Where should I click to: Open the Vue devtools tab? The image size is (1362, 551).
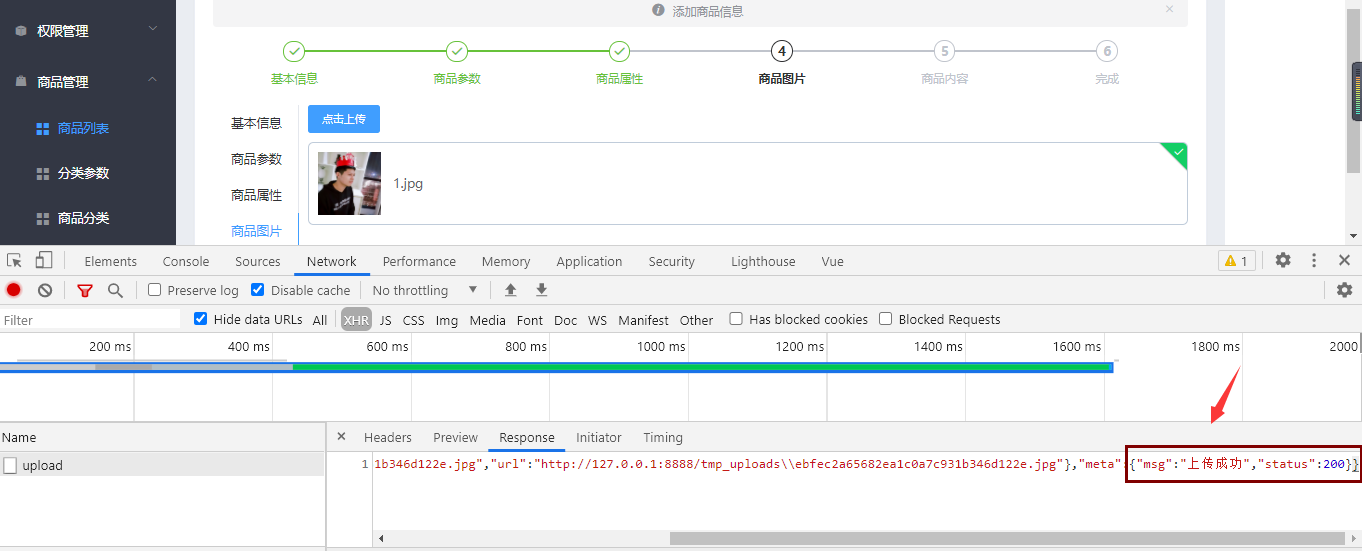tap(833, 261)
